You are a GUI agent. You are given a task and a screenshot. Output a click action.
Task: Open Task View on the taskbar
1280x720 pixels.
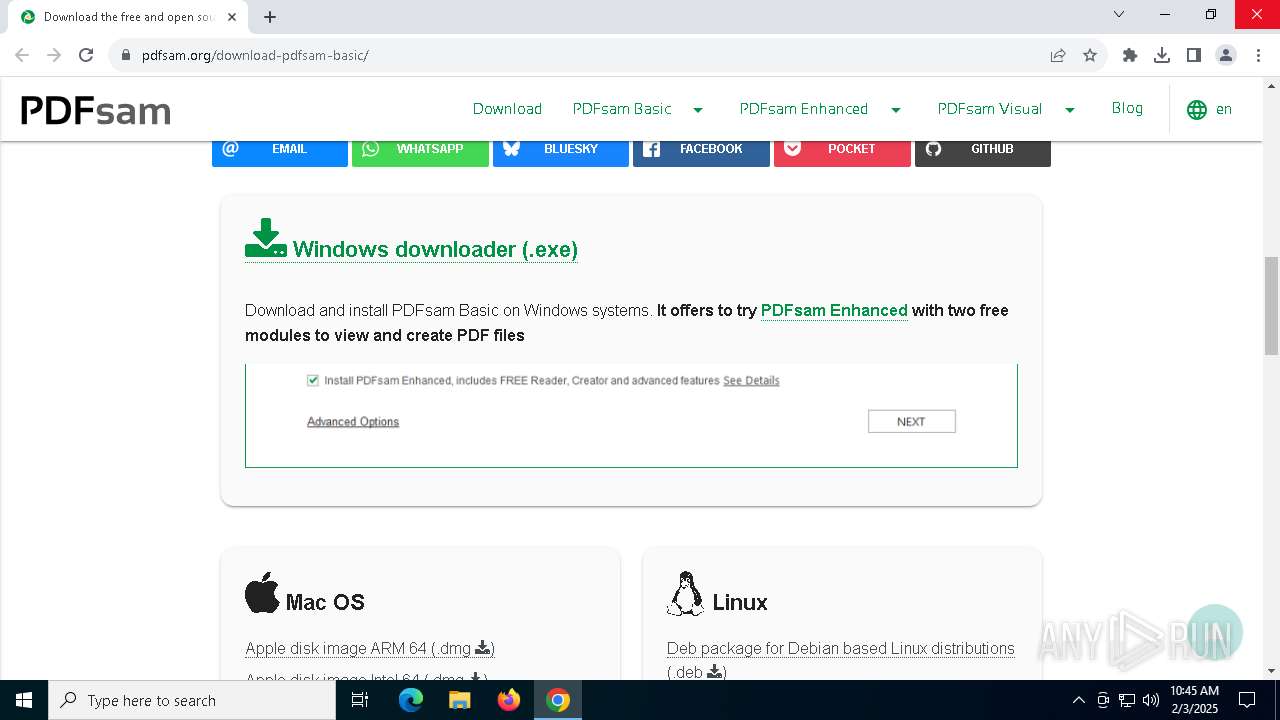click(360, 700)
